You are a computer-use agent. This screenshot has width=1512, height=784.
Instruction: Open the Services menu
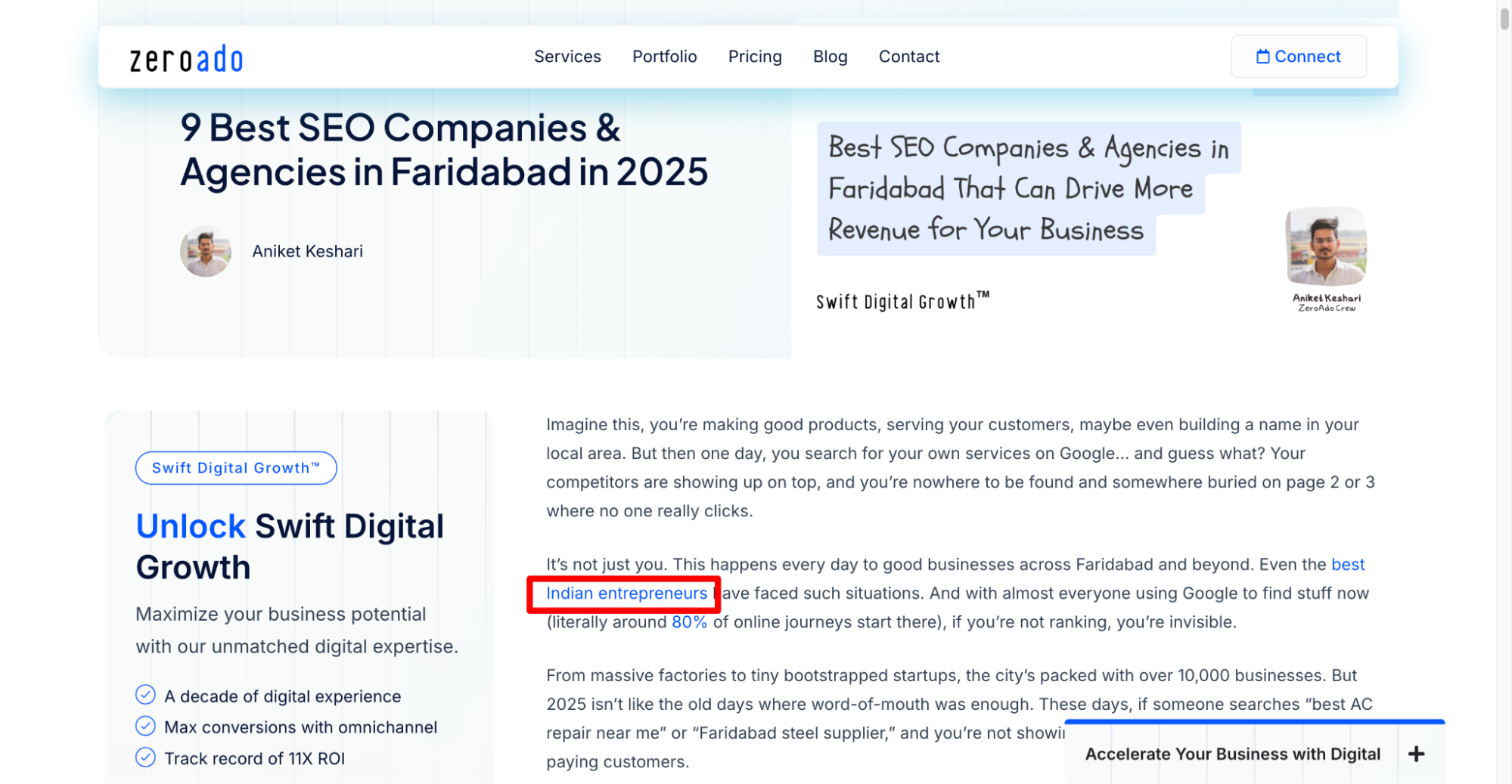coord(567,56)
